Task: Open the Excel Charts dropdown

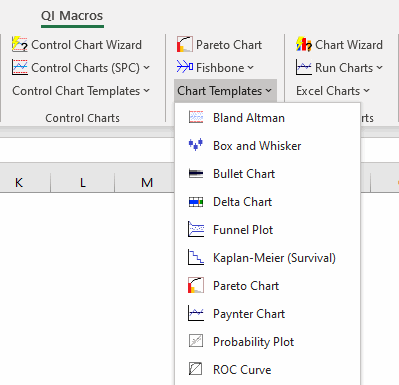Action: click(x=333, y=91)
